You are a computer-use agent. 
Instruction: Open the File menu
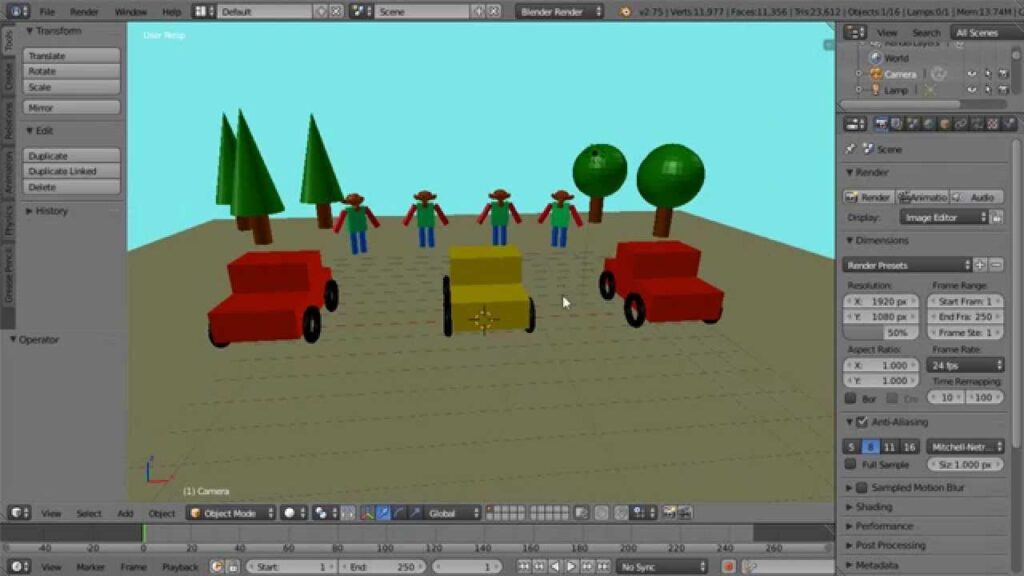(x=47, y=12)
